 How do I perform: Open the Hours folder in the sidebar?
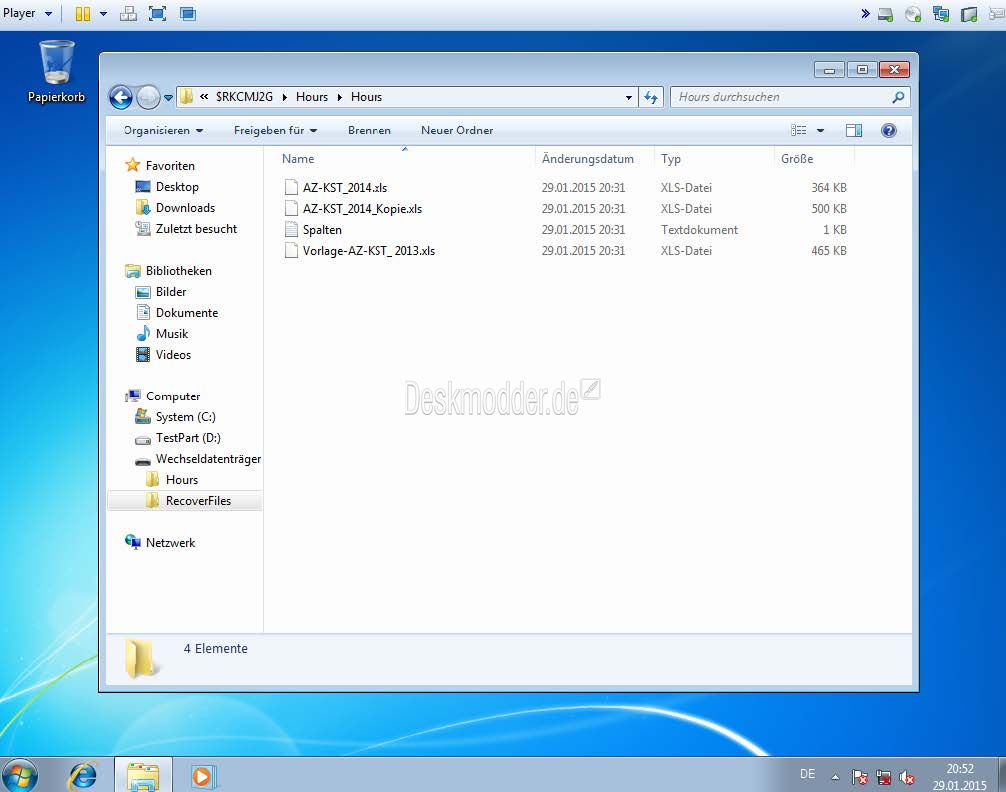point(181,480)
